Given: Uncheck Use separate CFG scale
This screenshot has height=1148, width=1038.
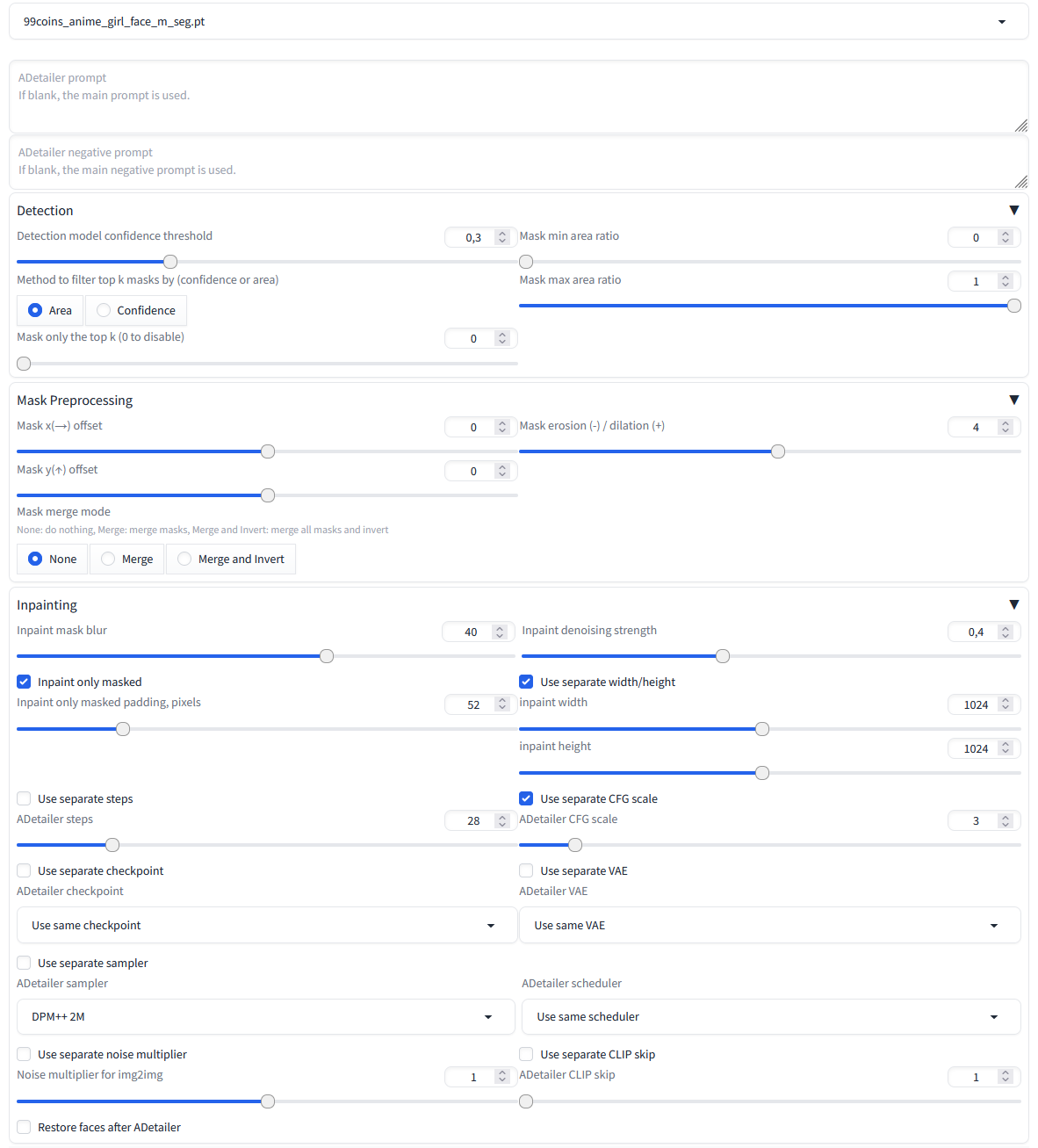Looking at the screenshot, I should pyautogui.click(x=526, y=799).
